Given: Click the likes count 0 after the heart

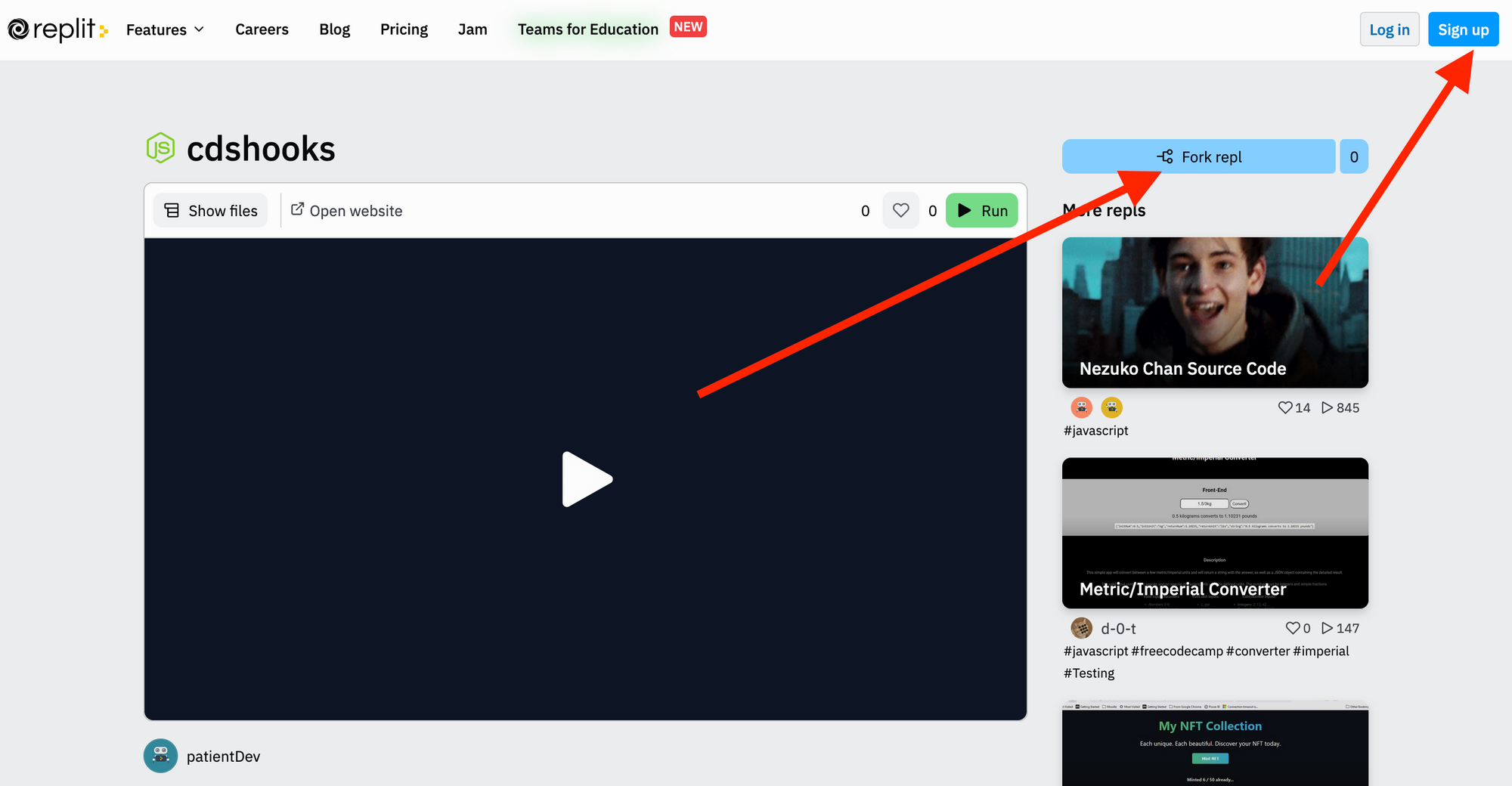Looking at the screenshot, I should (x=932, y=211).
